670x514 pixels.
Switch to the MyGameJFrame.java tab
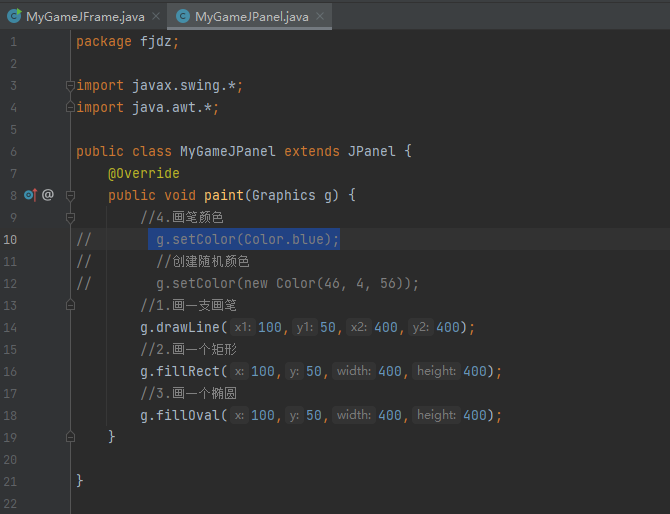[85, 17]
